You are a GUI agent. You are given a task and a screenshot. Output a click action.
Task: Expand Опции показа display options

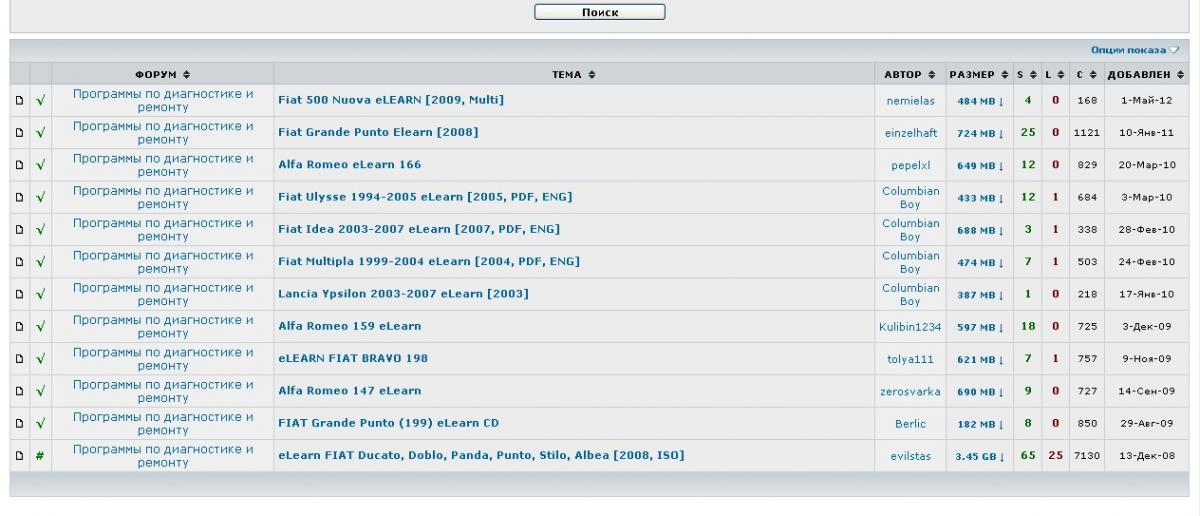coord(1135,49)
